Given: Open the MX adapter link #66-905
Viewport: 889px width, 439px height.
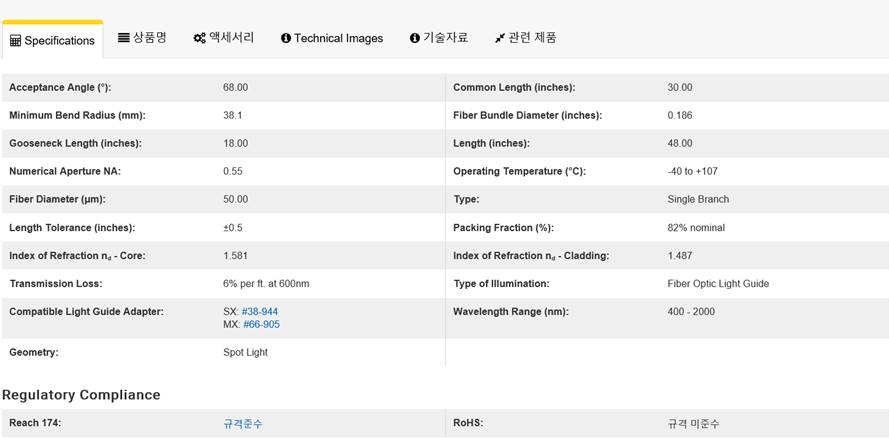Looking at the screenshot, I should pyautogui.click(x=261, y=325).
